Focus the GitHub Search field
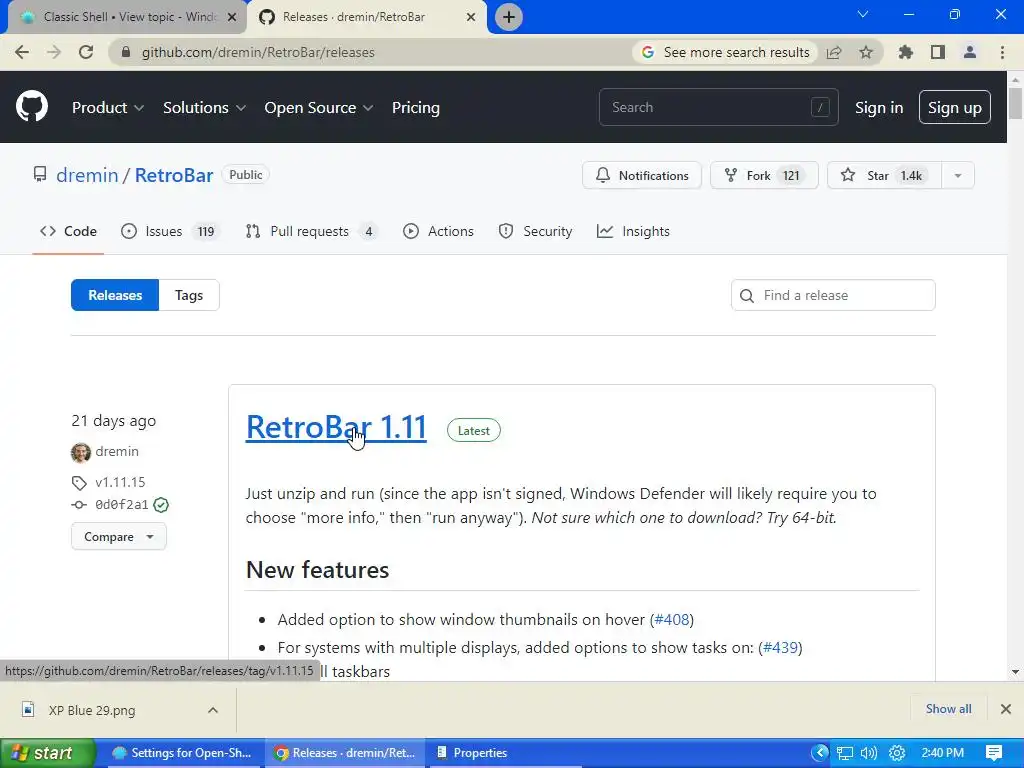 click(x=718, y=107)
